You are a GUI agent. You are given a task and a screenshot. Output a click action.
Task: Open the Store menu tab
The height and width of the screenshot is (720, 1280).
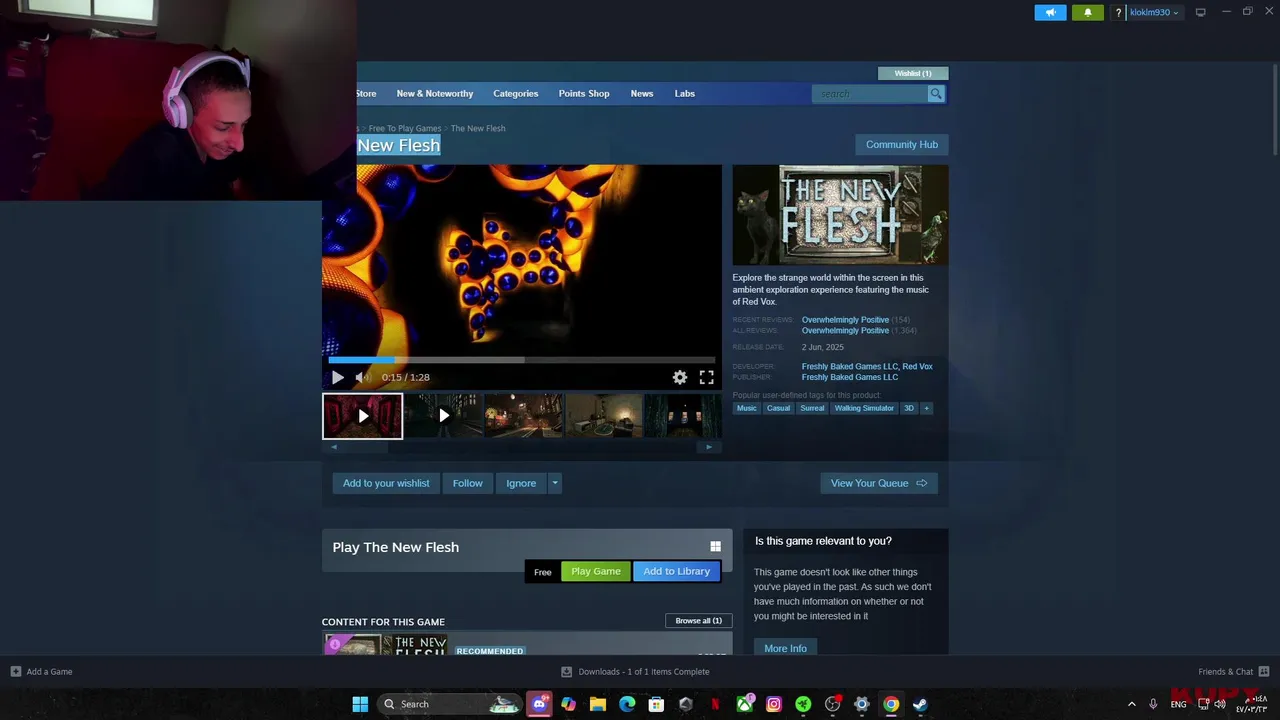(366, 94)
